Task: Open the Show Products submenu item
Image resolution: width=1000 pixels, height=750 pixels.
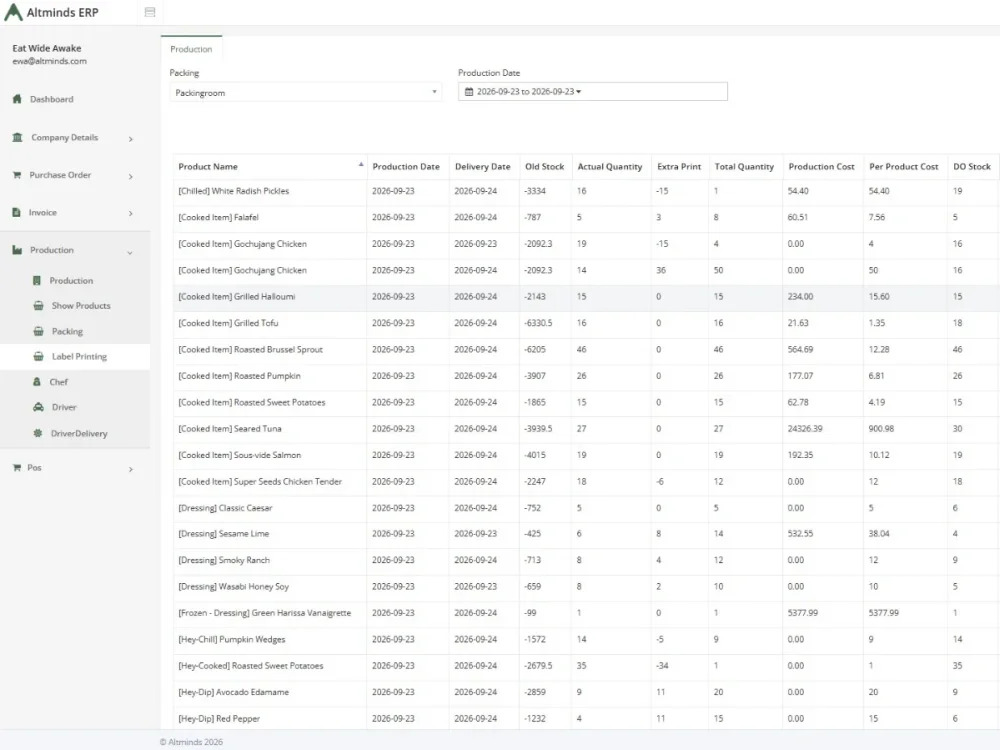Action: point(81,306)
